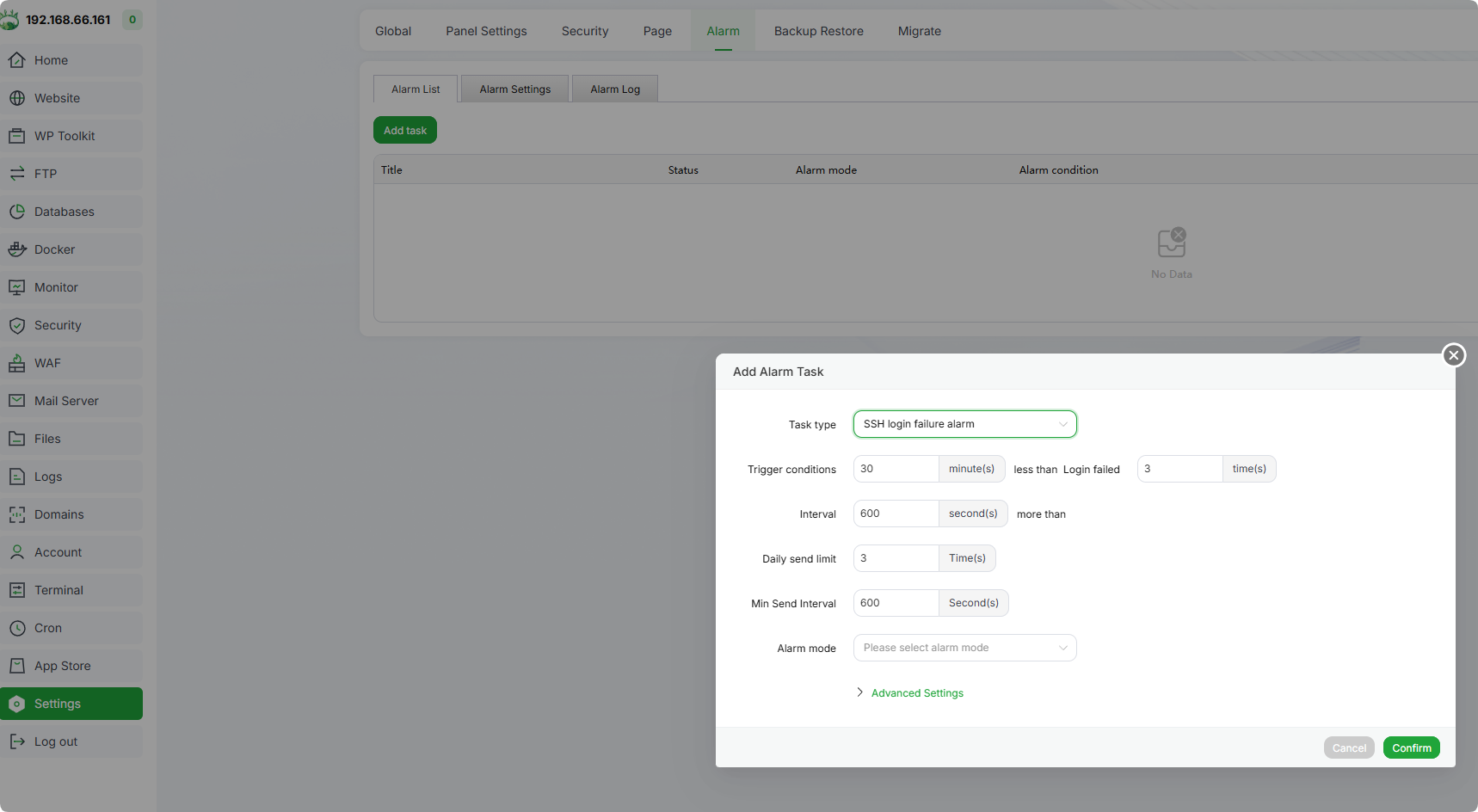
Task: Click the Cancel button
Action: point(1348,748)
